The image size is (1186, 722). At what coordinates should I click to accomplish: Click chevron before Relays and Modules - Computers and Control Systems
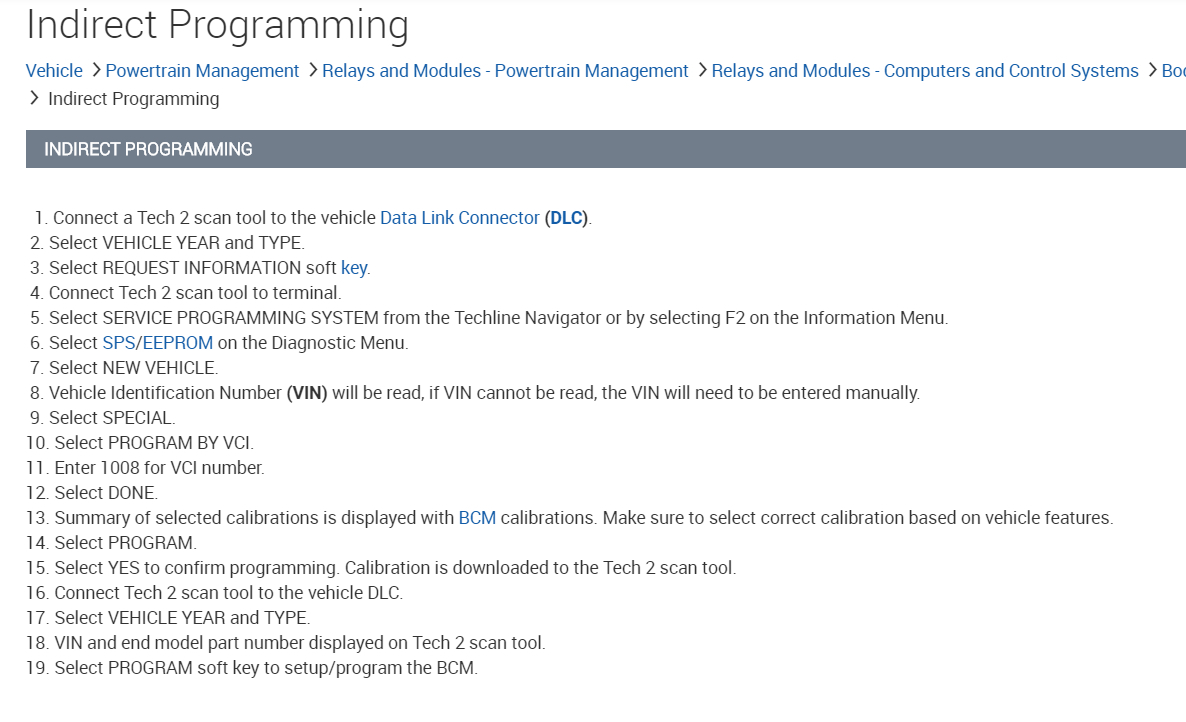coord(702,70)
